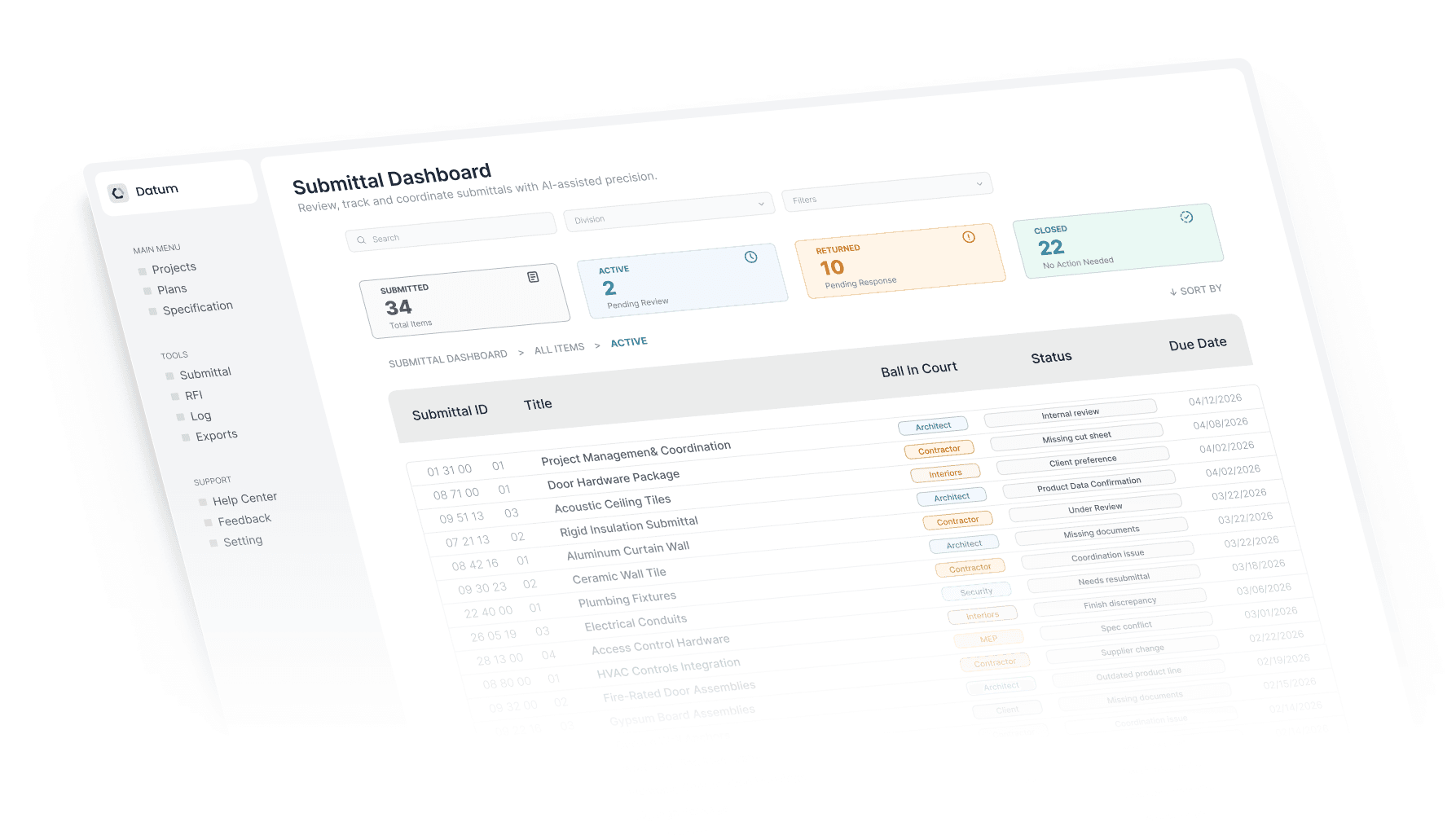Click the square icon beside Submittal

tap(170, 376)
